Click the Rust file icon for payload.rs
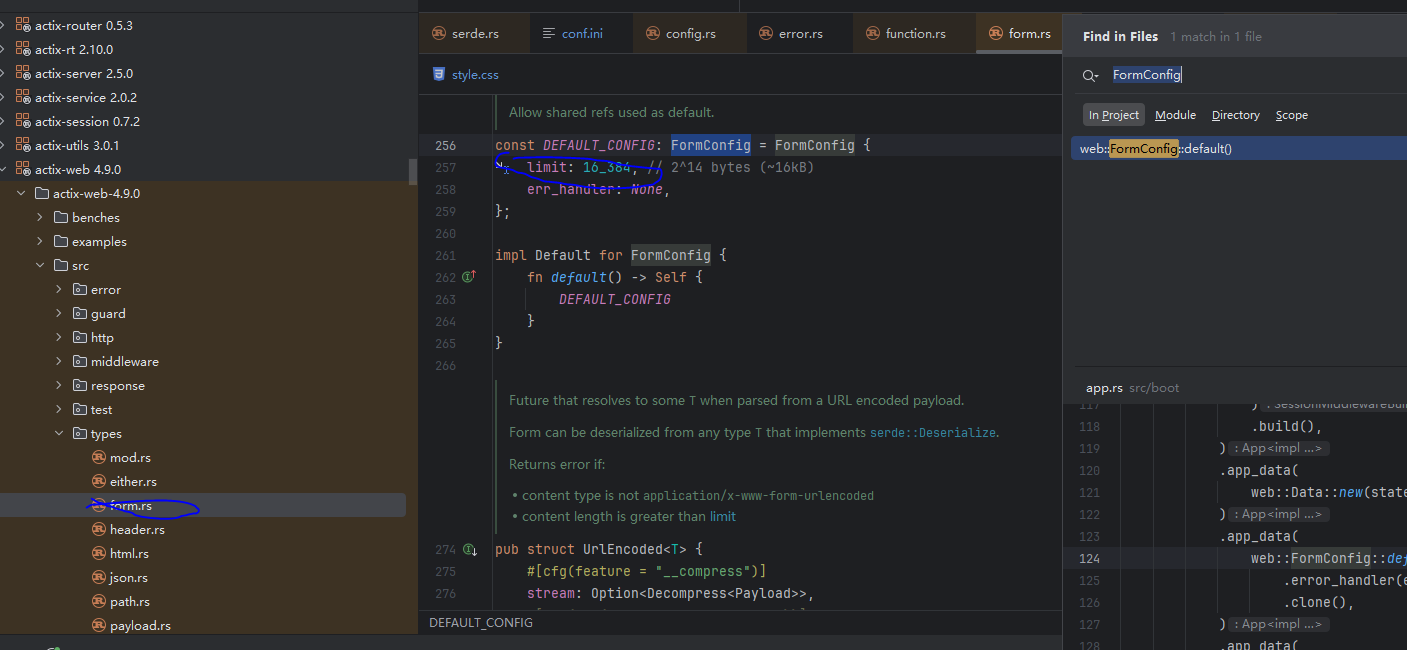The image size is (1407, 650). click(x=98, y=625)
